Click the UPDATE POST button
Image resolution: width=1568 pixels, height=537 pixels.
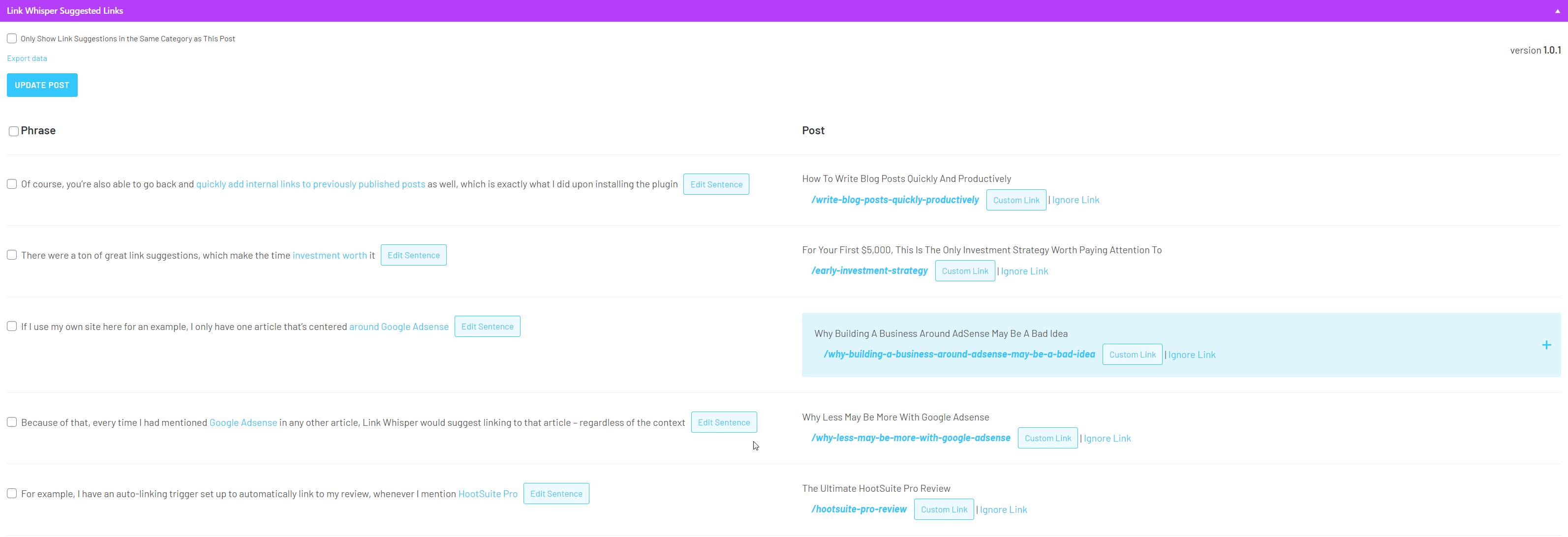(x=42, y=85)
